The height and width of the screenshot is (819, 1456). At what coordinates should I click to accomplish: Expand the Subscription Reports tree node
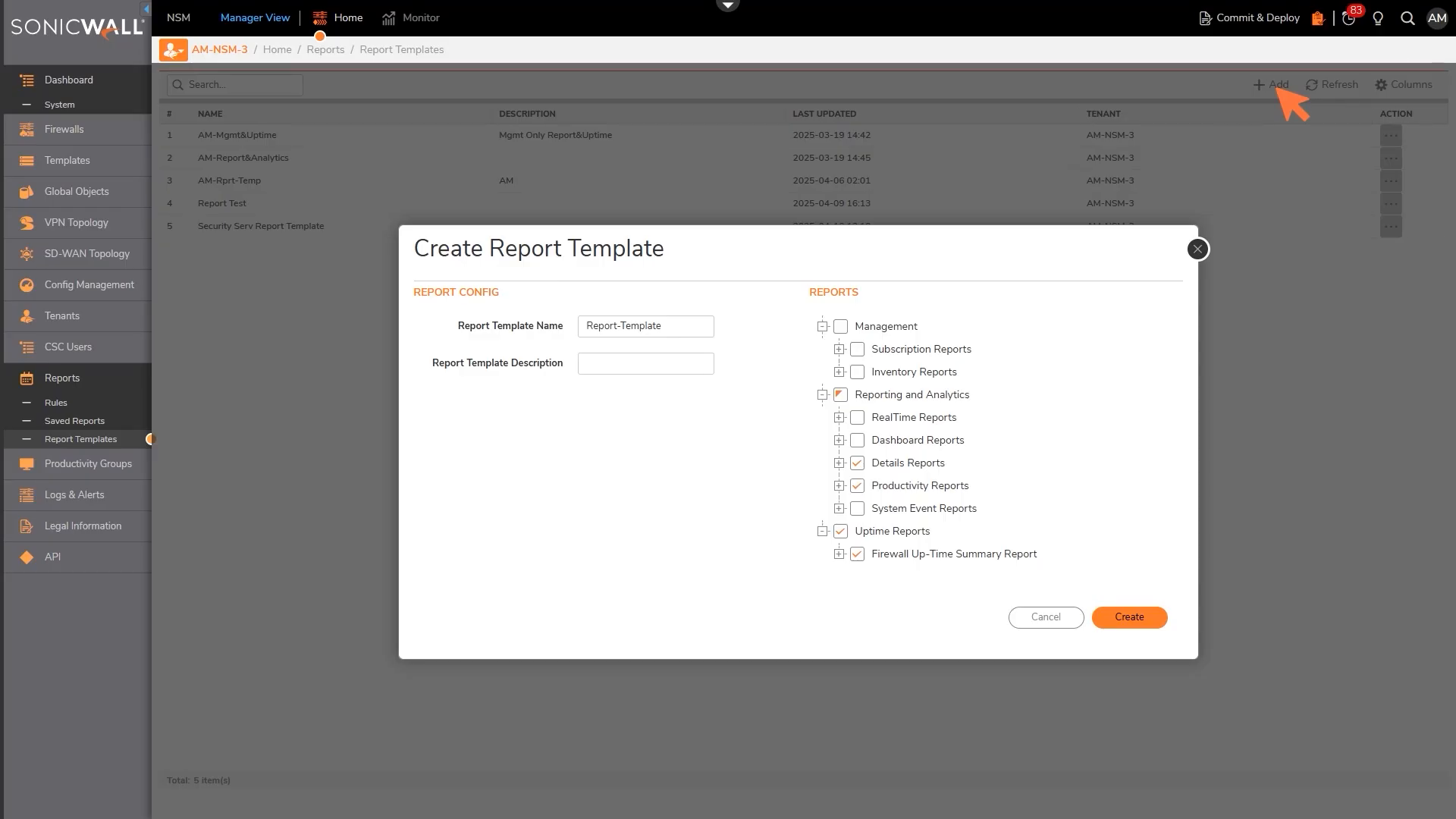pyautogui.click(x=839, y=349)
